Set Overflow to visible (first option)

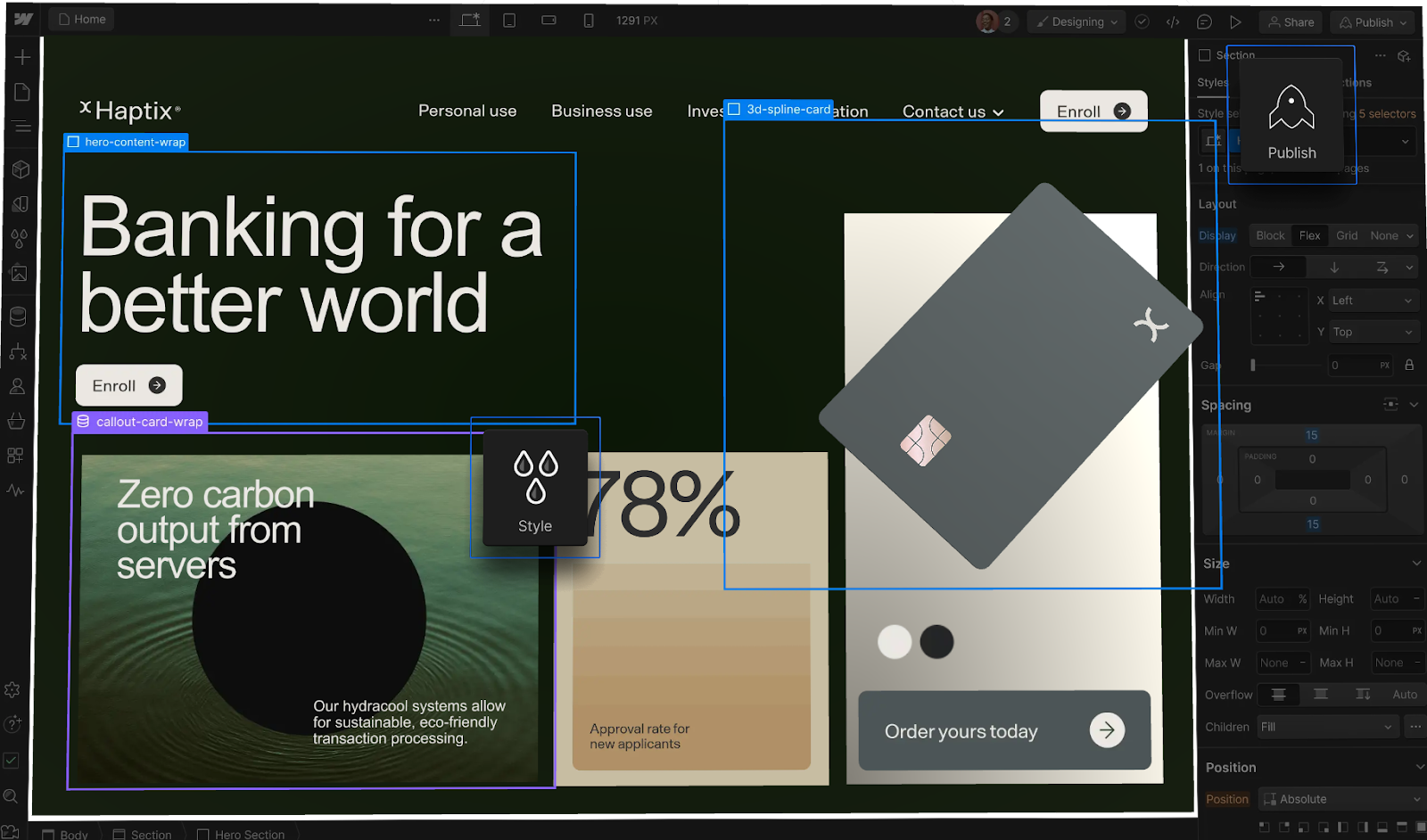click(1278, 695)
